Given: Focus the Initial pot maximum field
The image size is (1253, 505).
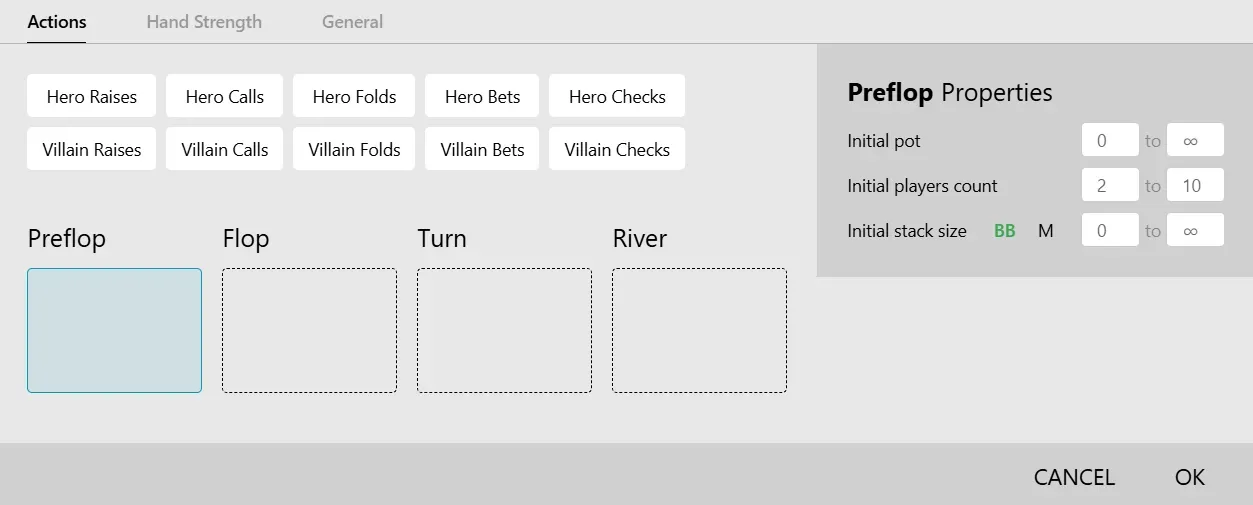Looking at the screenshot, I should click(1195, 141).
